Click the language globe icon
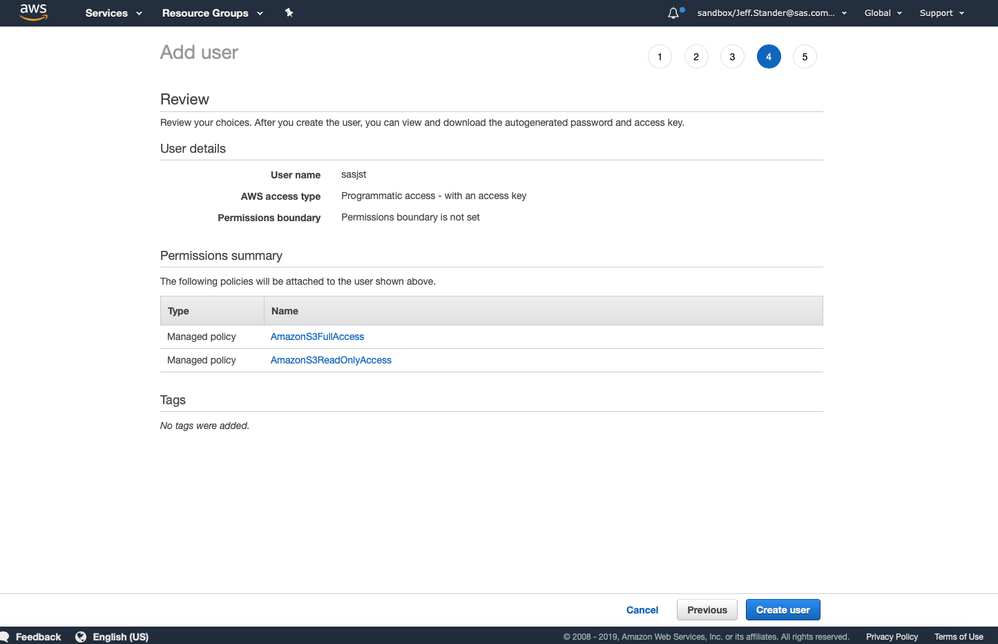This screenshot has height=644, width=998. pyautogui.click(x=81, y=636)
